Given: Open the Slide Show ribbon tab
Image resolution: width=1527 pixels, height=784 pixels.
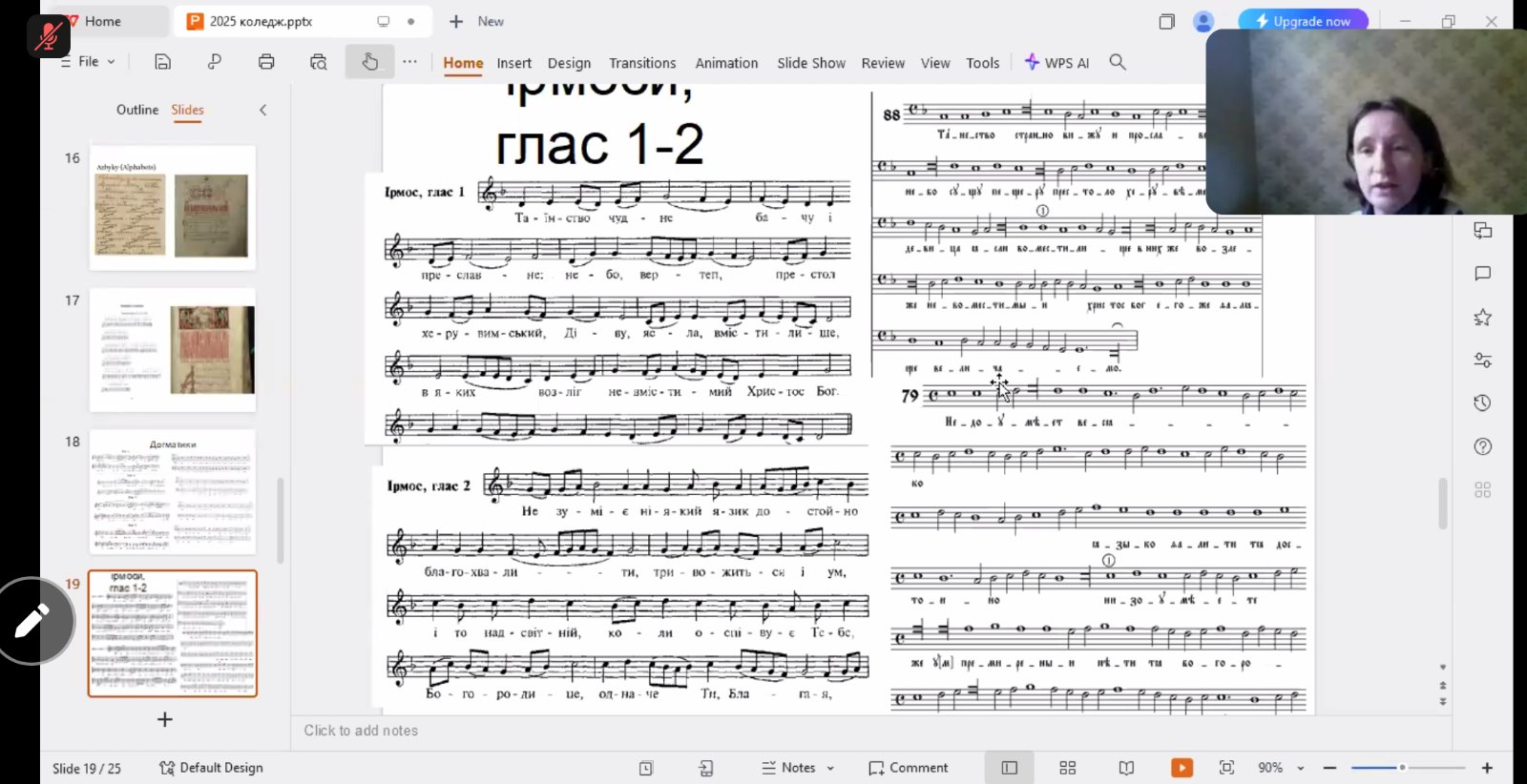Looking at the screenshot, I should (x=811, y=63).
